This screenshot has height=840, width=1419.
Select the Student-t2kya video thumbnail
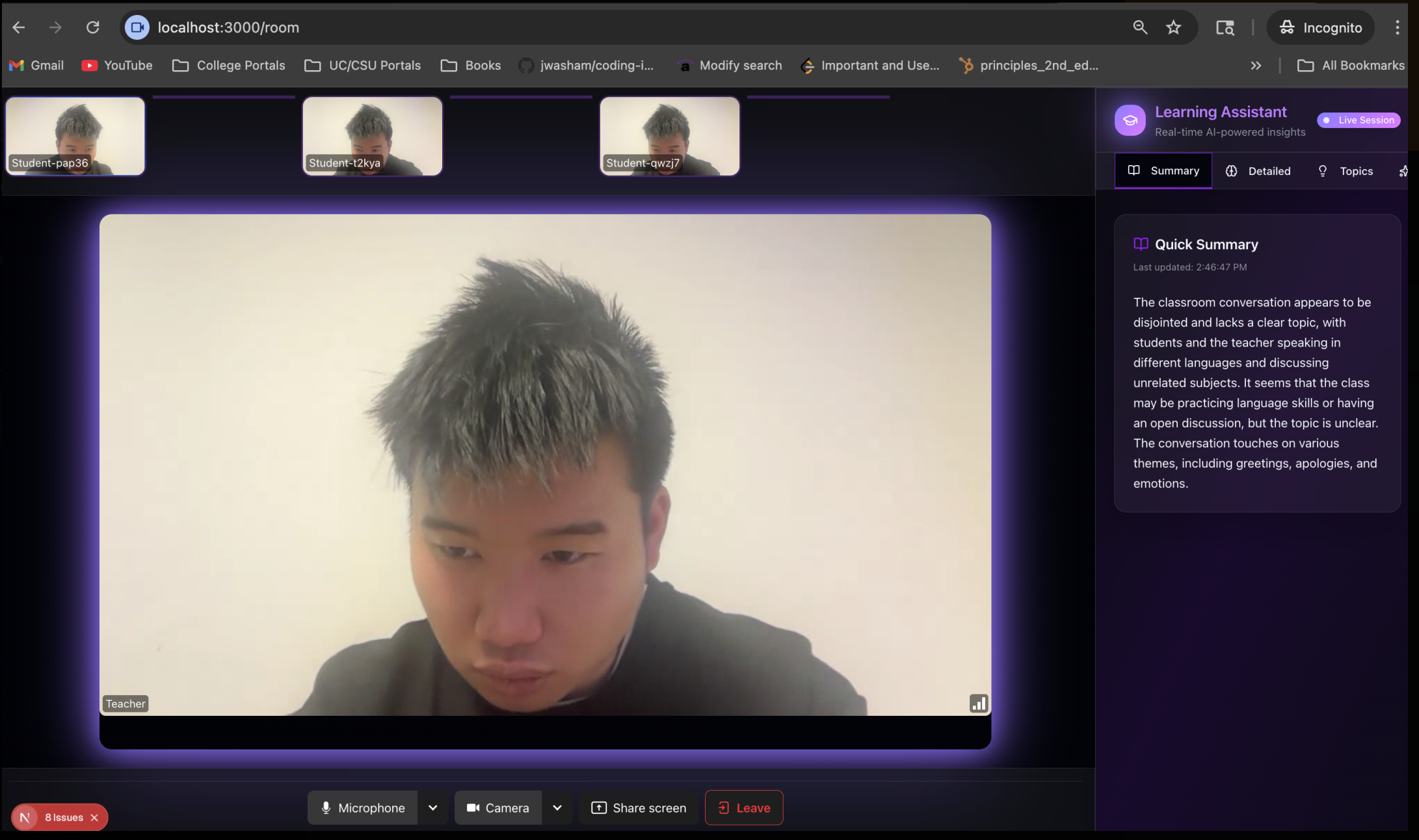373,136
